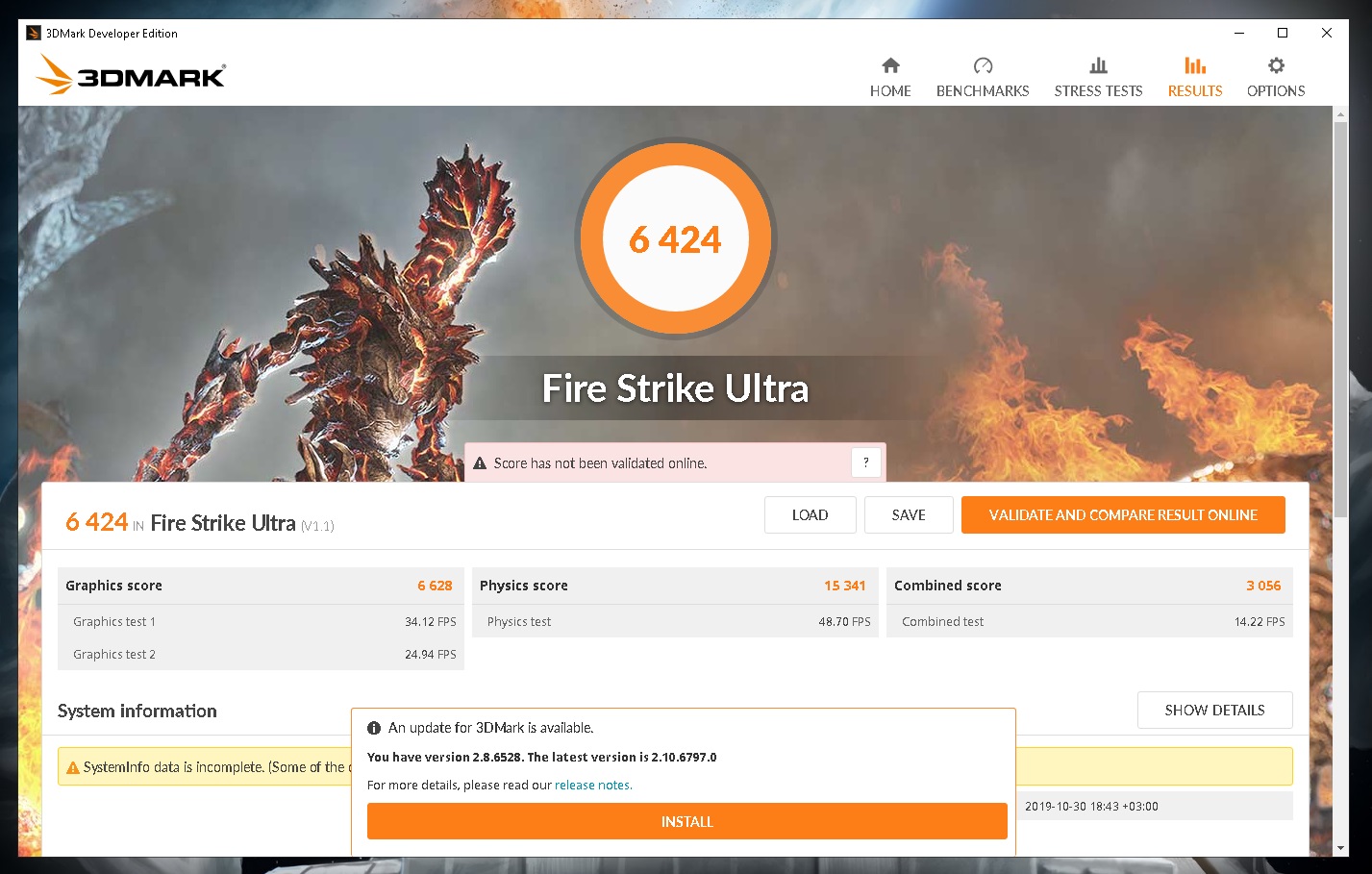Click the Combined test row label
This screenshot has height=874, width=1372.
943,622
